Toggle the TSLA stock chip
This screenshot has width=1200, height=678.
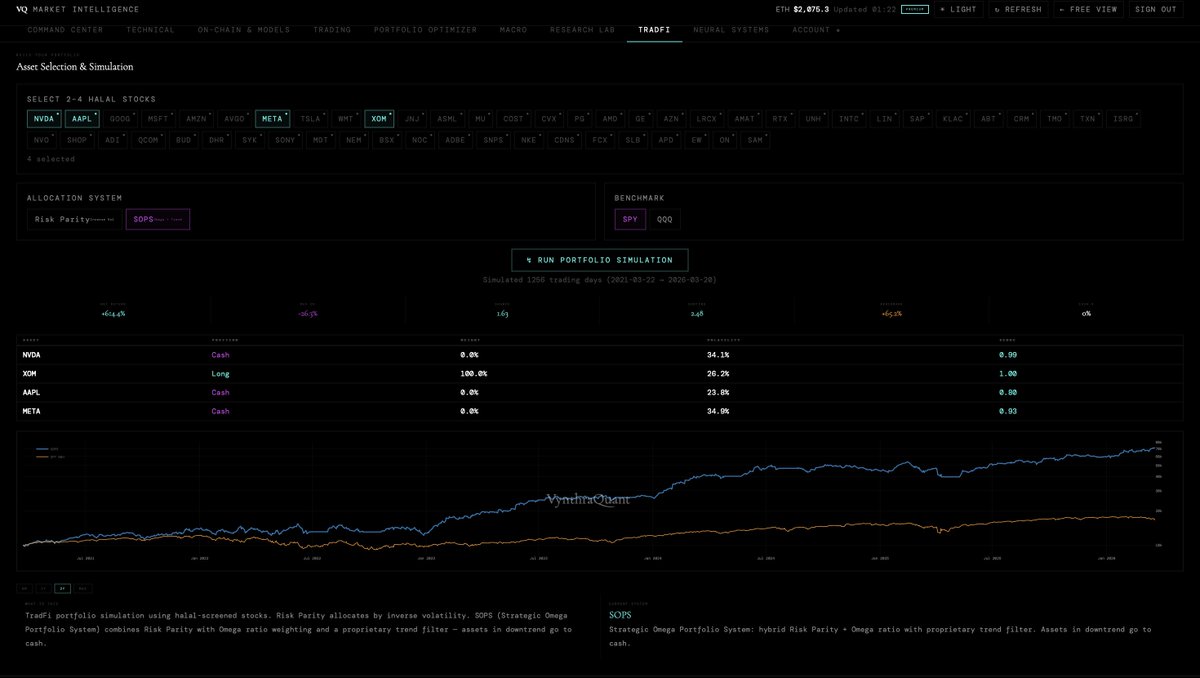[310, 119]
